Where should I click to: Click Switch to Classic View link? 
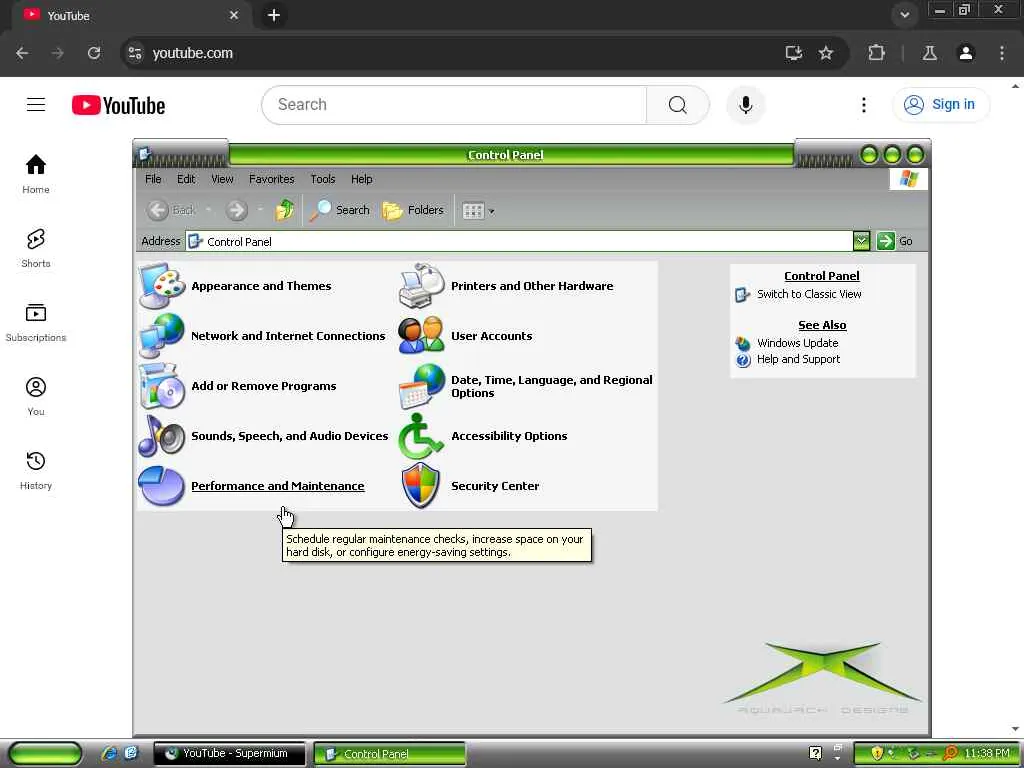pyautogui.click(x=808, y=294)
